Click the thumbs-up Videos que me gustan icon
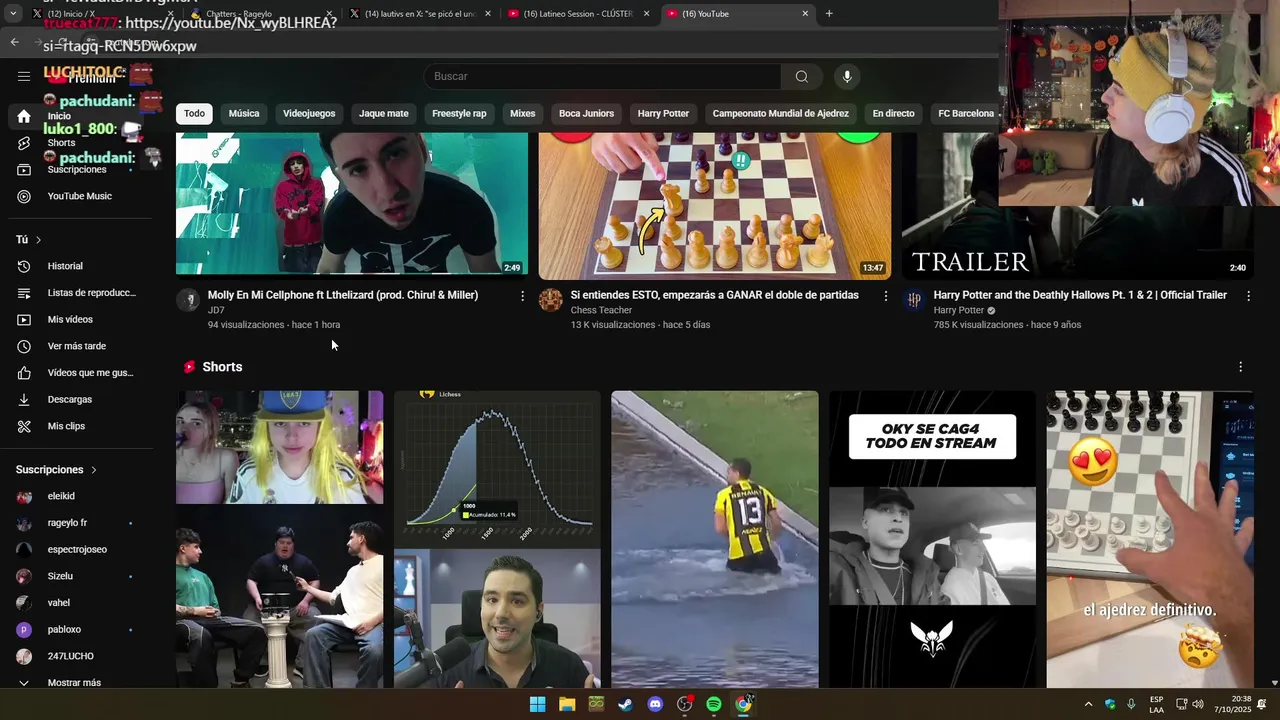 pyautogui.click(x=24, y=373)
